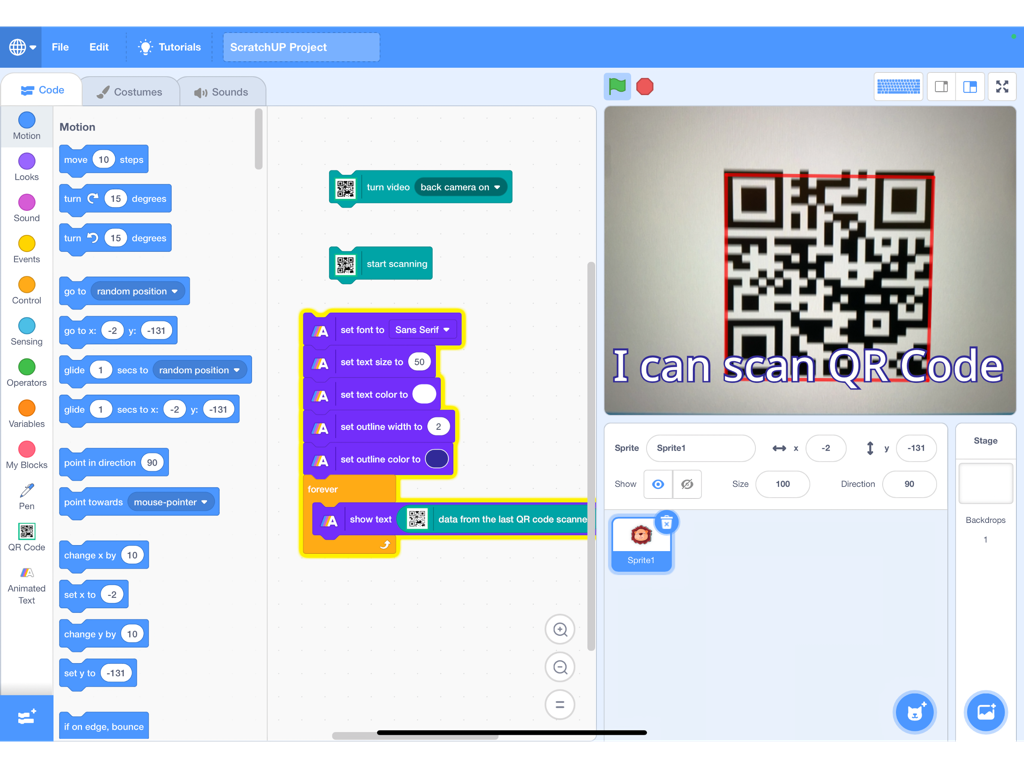Image resolution: width=1024 pixels, height=768 pixels.
Task: Select the Events category in the palette
Action: point(26,249)
